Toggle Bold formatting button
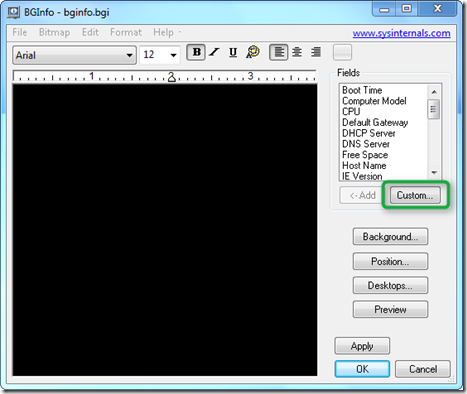467x394 pixels. pyautogui.click(x=196, y=52)
